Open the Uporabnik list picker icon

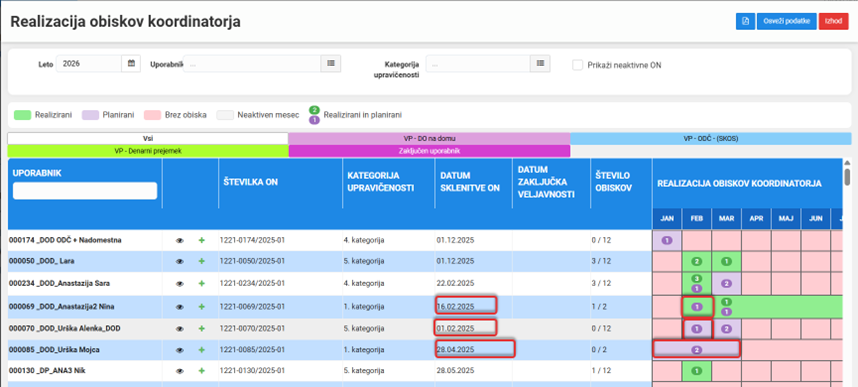[331, 63]
